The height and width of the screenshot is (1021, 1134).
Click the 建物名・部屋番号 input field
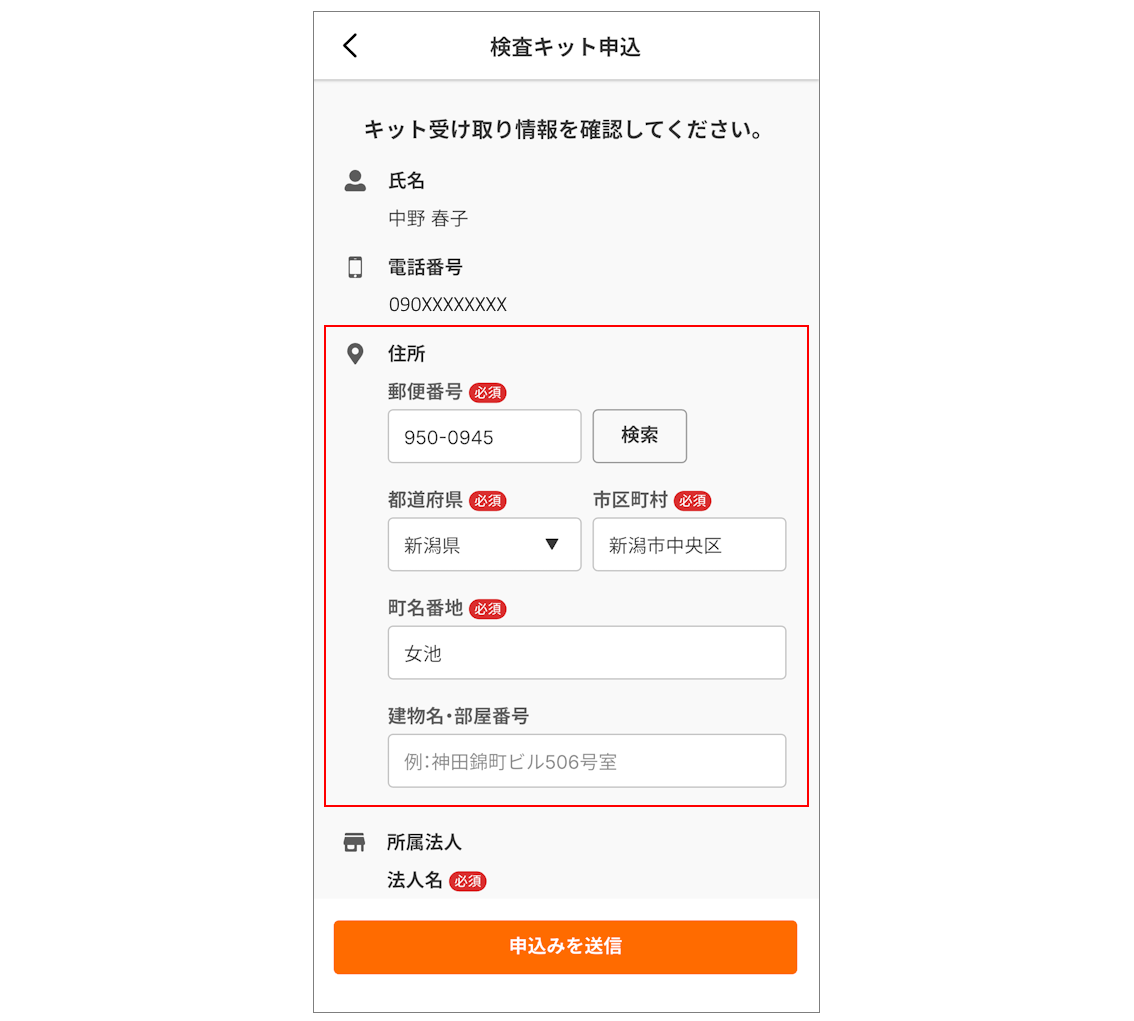click(586, 761)
